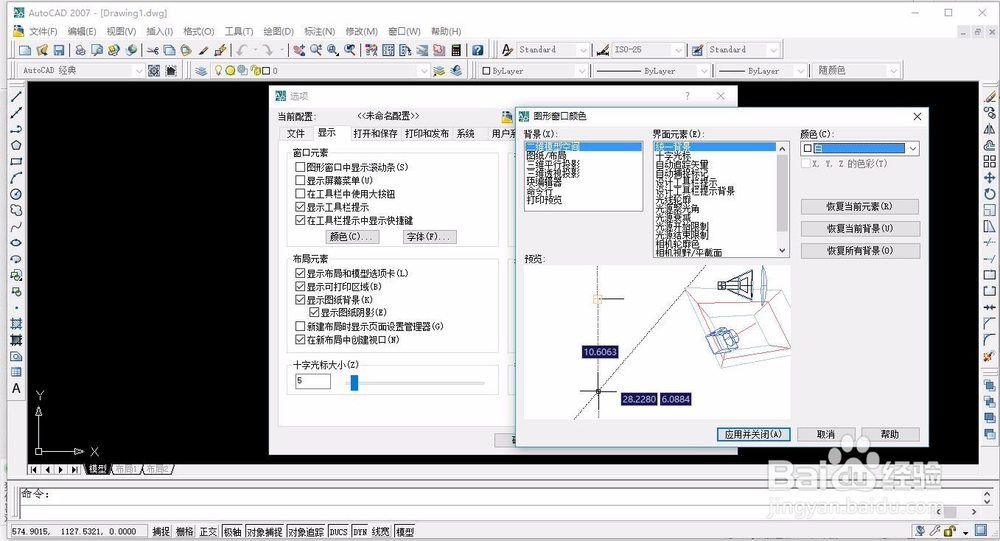Open the 标注(N) menu
Viewport: 1000px width, 541px height.
point(320,31)
